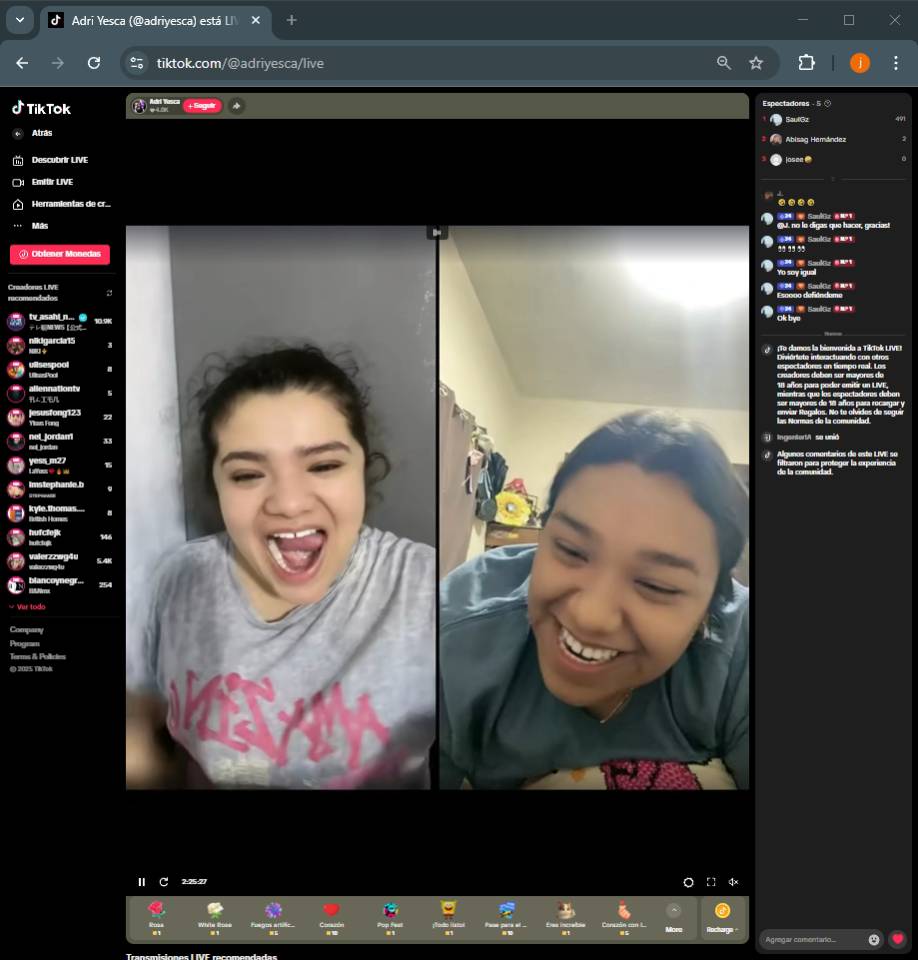Pause the live stream playback
Image resolution: width=918 pixels, height=960 pixels.
point(141,882)
